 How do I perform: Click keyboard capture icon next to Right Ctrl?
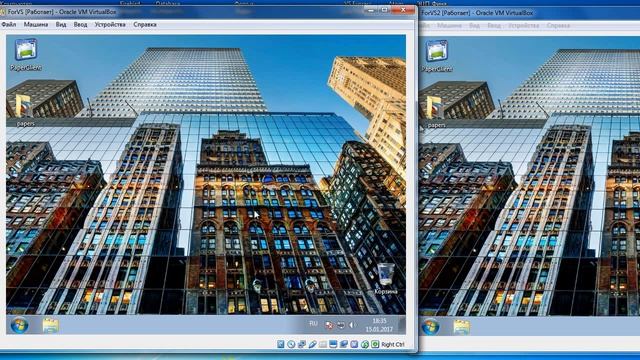375,344
